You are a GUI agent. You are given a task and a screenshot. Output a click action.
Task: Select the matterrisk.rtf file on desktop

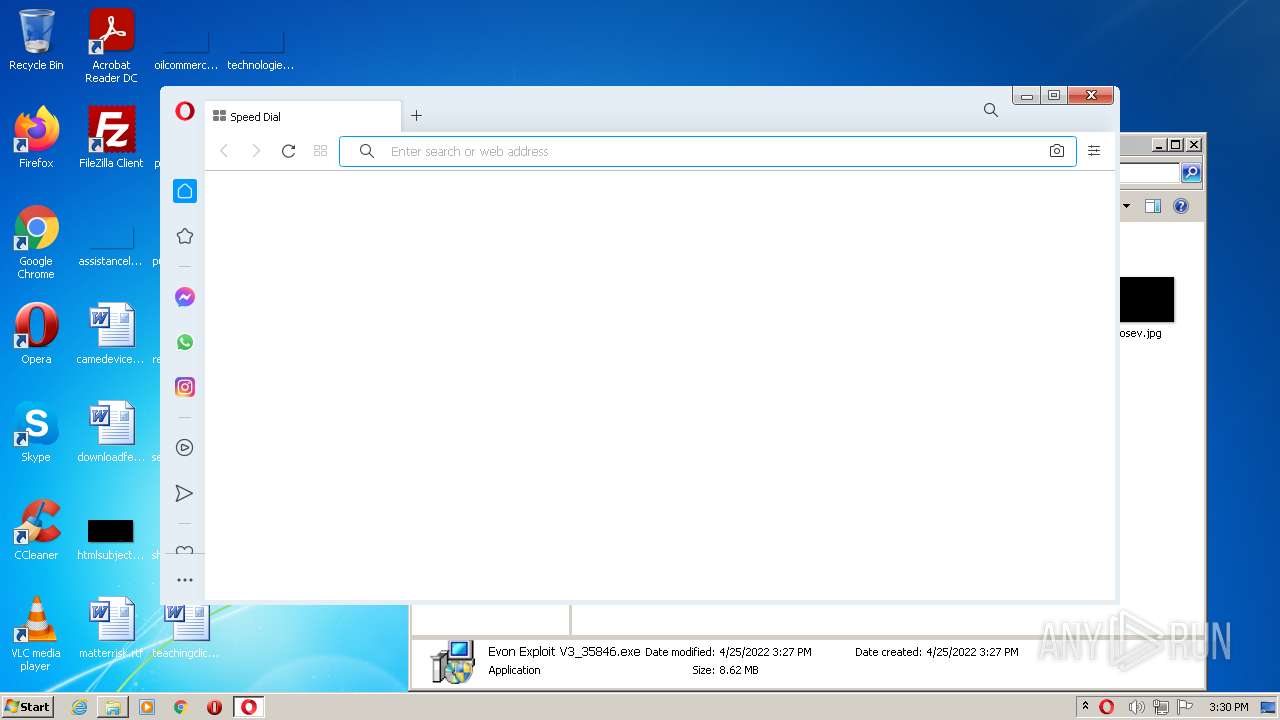[111, 628]
